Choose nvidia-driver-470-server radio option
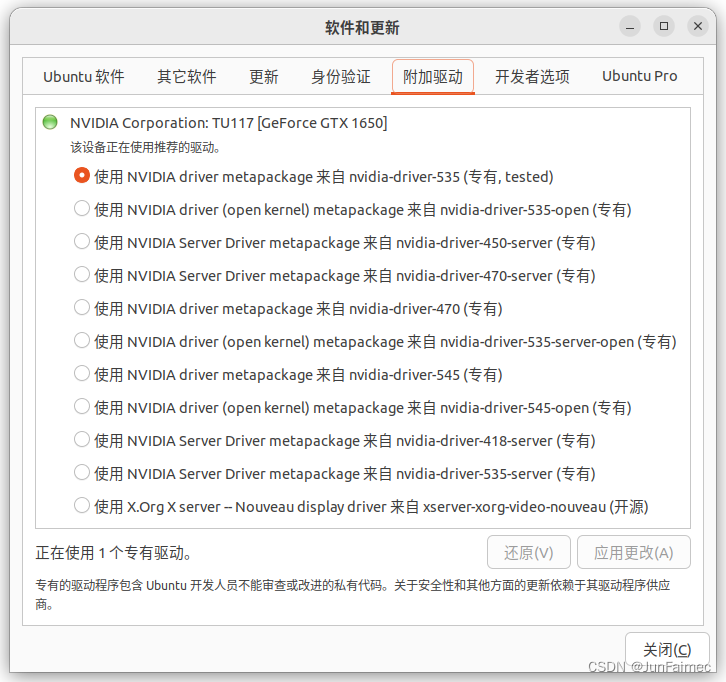 pyautogui.click(x=82, y=274)
